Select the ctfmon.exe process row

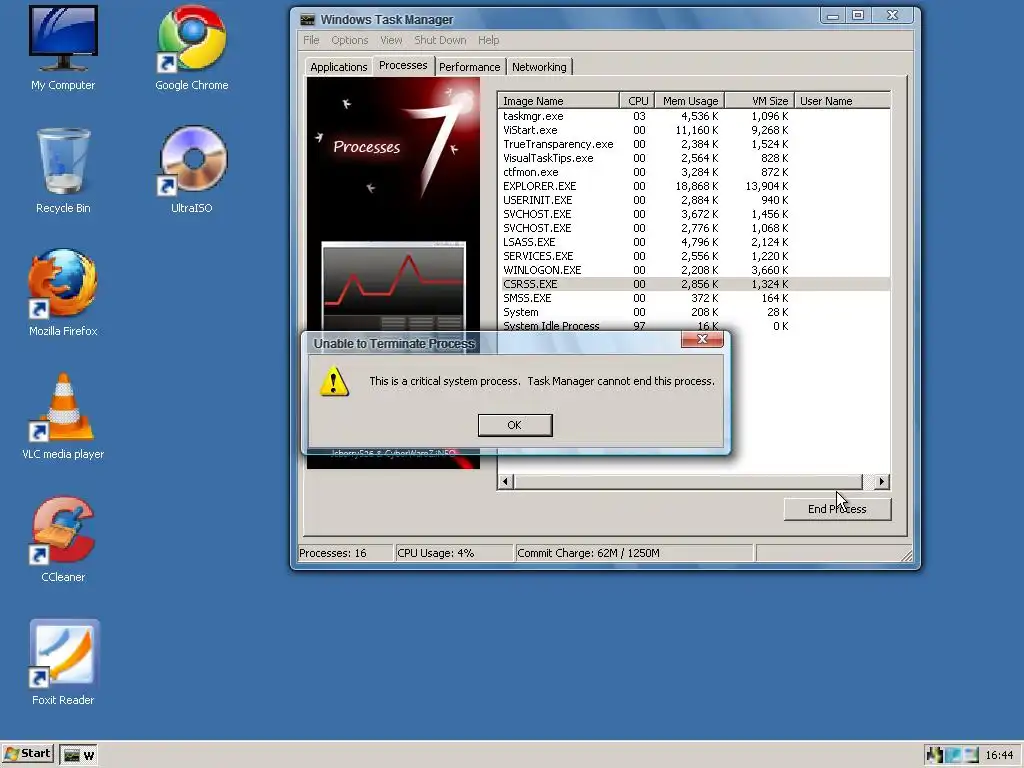[x=694, y=172]
